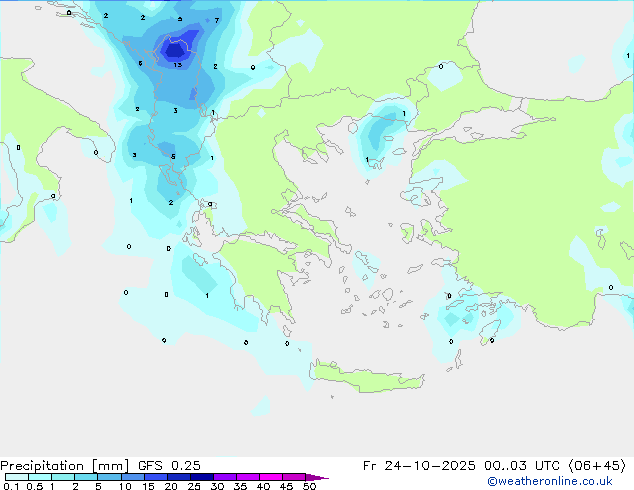Click the '7' precipitation value near top

[x=217, y=20]
